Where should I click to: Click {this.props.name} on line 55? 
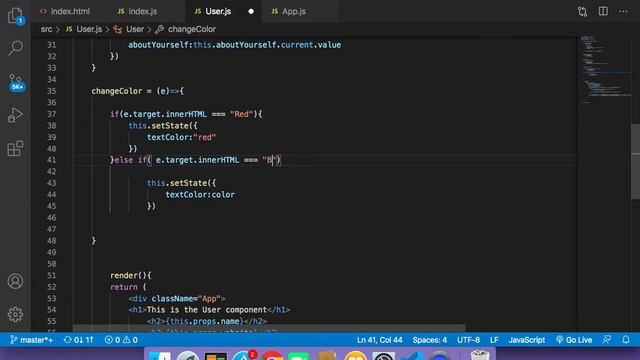pos(204,321)
